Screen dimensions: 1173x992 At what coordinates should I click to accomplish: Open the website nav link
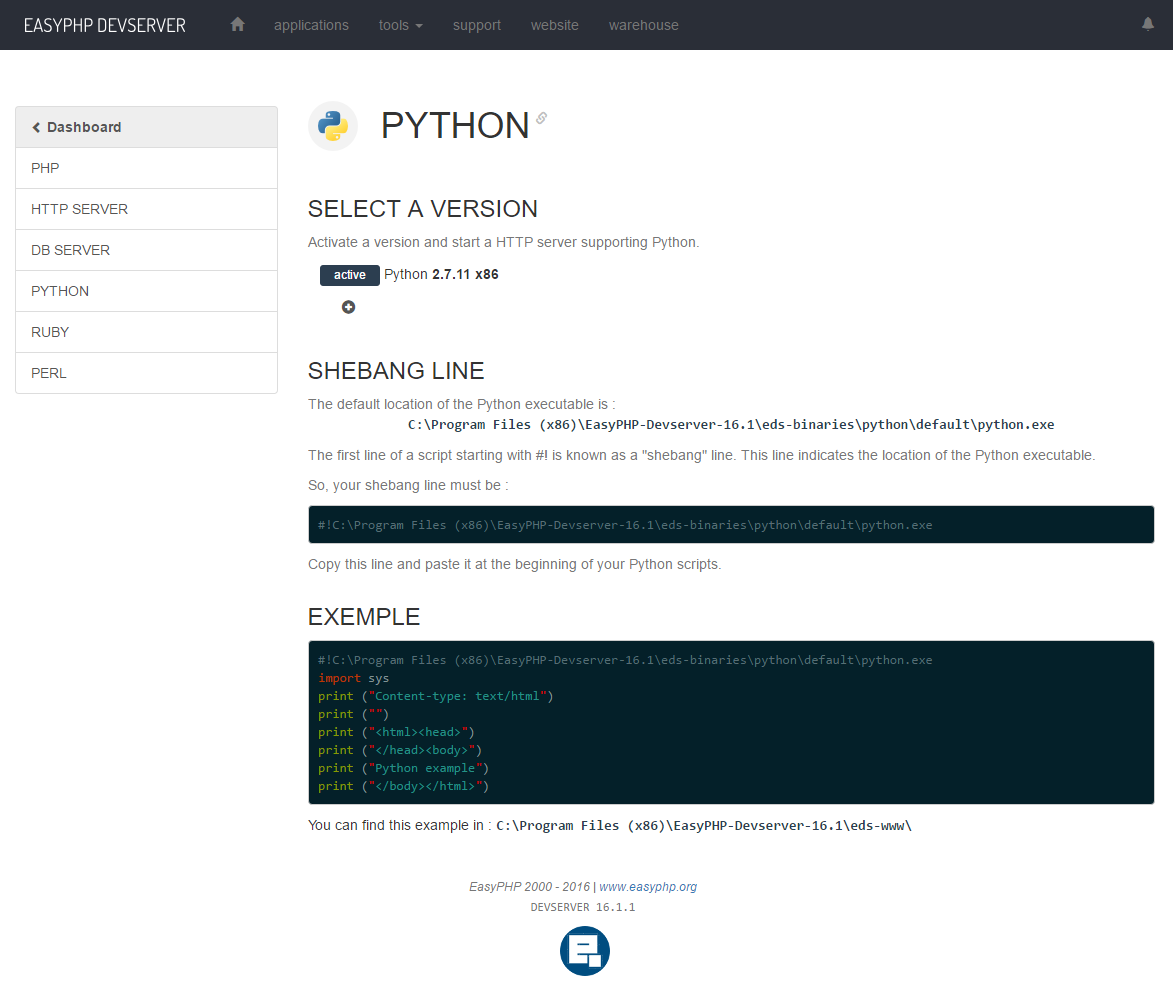(555, 25)
